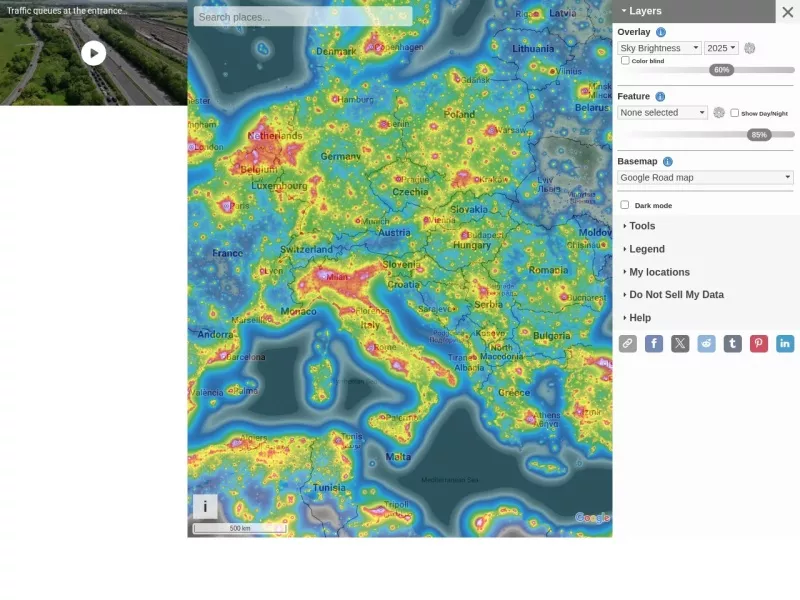Image resolution: width=800 pixels, height=600 pixels.
Task: Share map on Pinterest
Action: coord(759,343)
